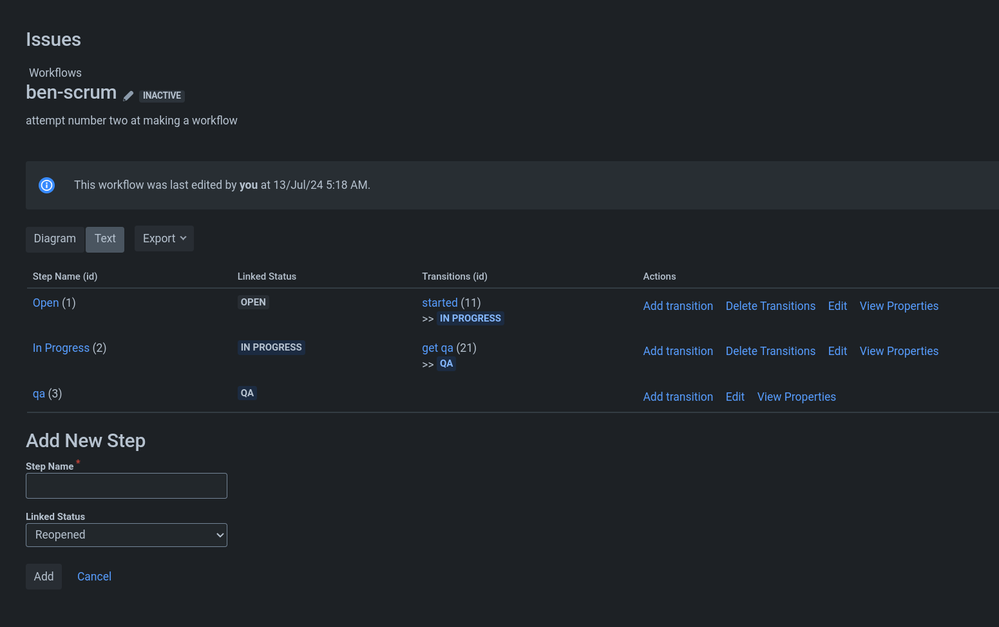Switch to the Diagram view tab
This screenshot has height=627, width=999.
click(55, 238)
